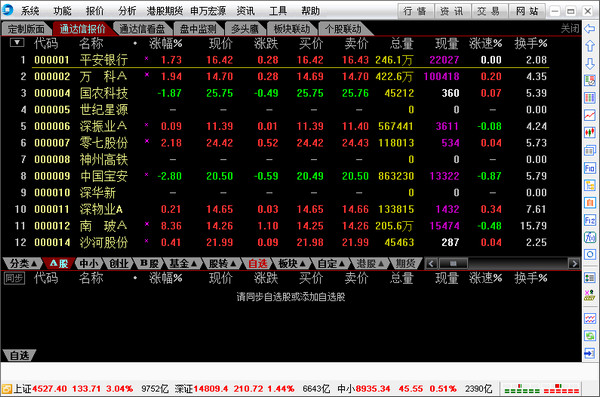Open the 分析 menu
The image size is (600, 397).
127,11
